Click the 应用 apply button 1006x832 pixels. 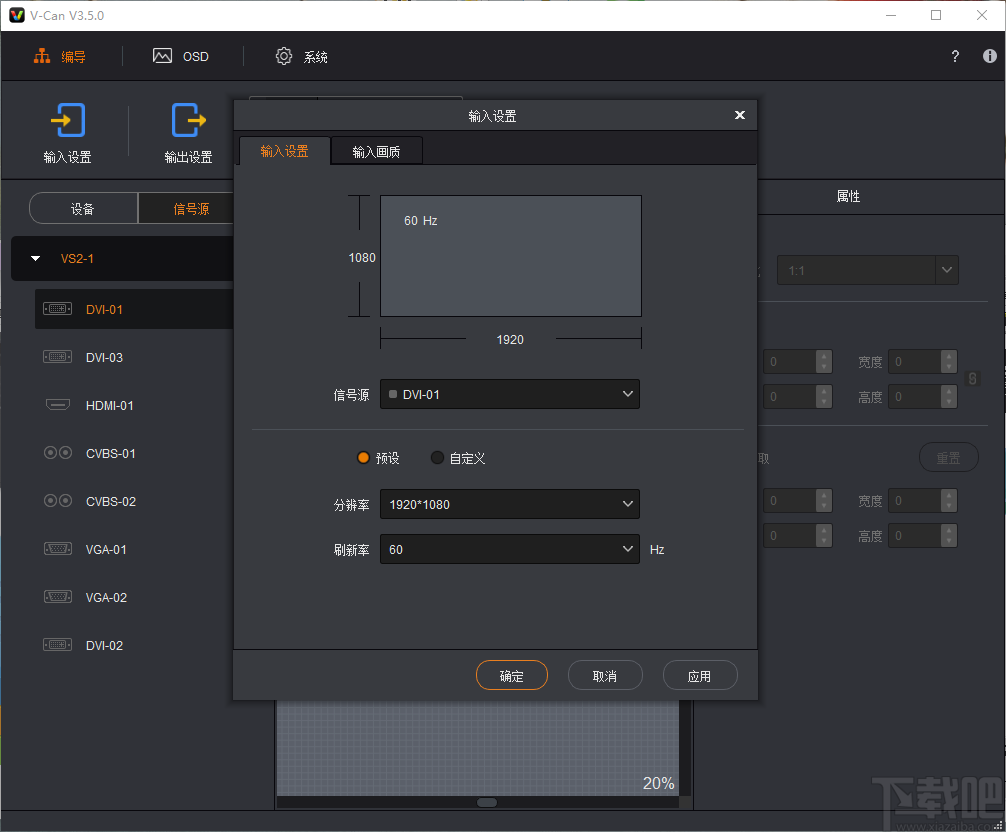[700, 675]
